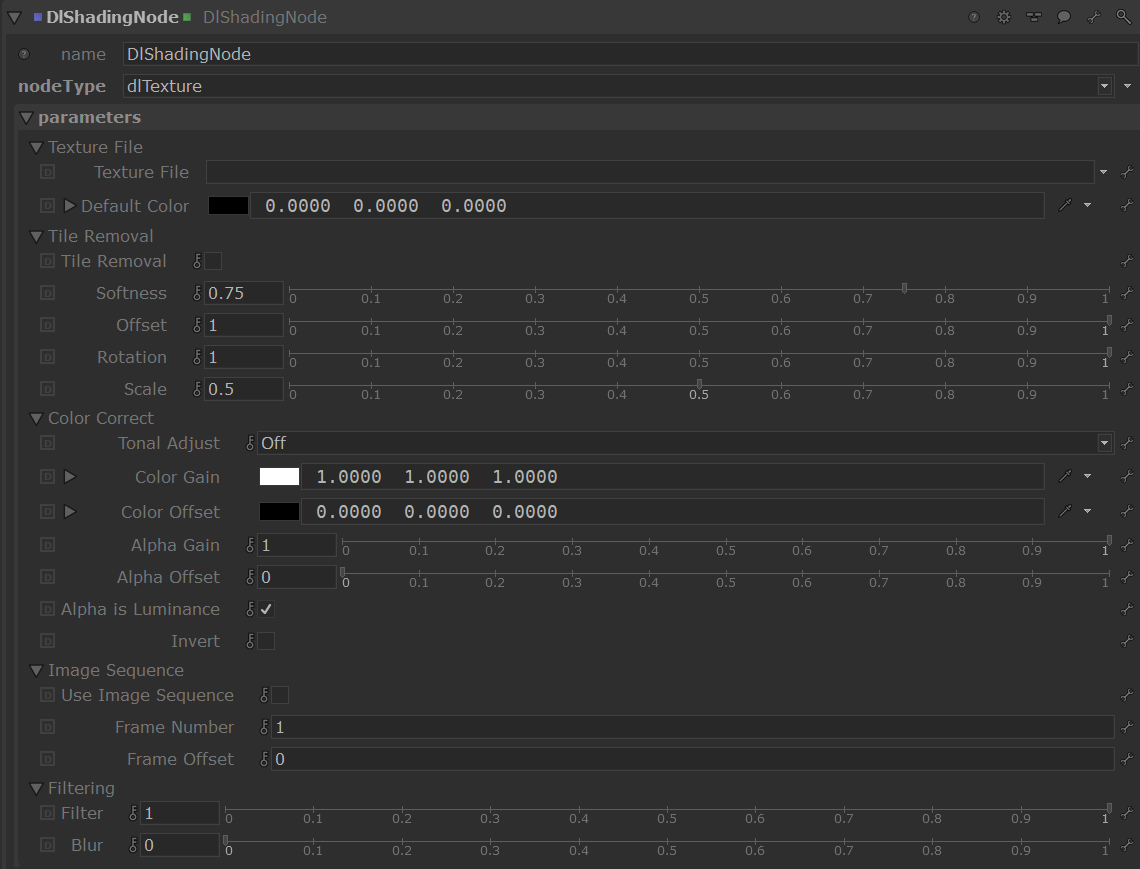Click the magnifier search icon in header
Image resolution: width=1140 pixels, height=869 pixels.
[1124, 18]
